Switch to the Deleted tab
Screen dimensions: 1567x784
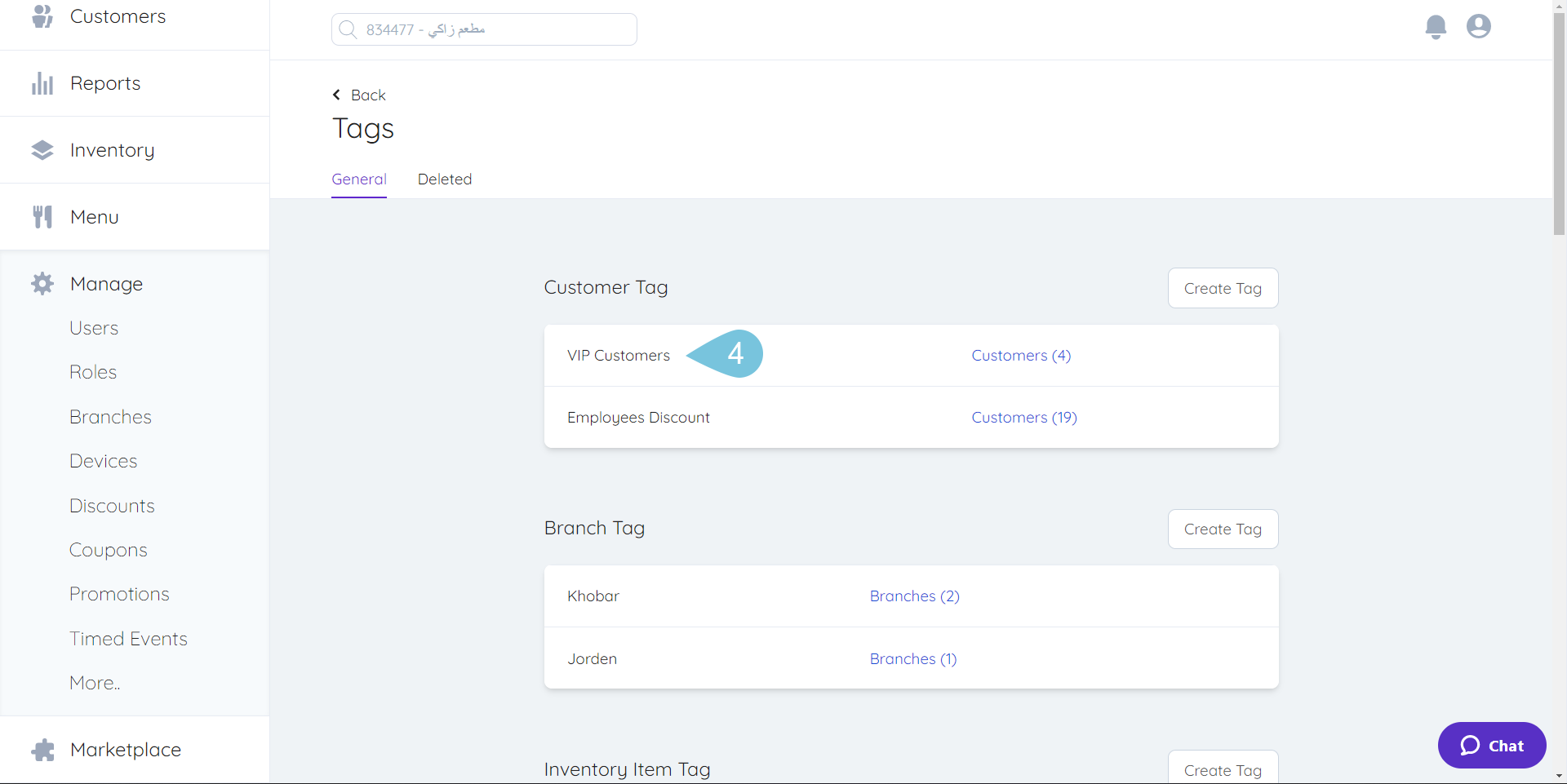click(x=444, y=179)
